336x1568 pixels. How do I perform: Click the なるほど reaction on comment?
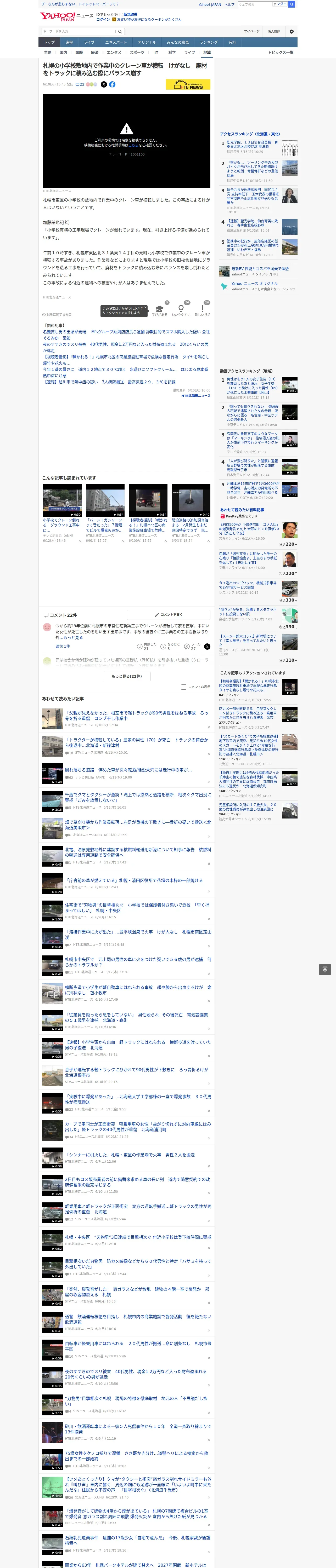(x=164, y=647)
